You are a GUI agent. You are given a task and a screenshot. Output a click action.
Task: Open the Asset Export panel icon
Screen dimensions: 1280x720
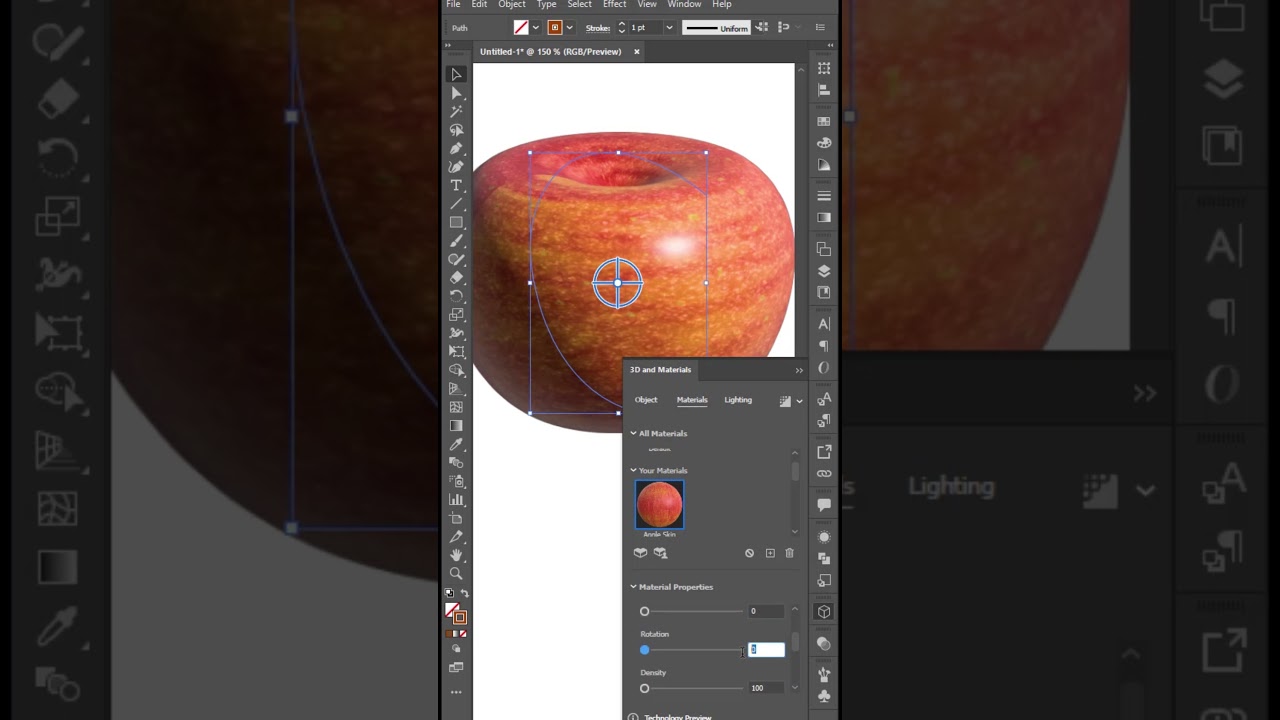click(824, 453)
